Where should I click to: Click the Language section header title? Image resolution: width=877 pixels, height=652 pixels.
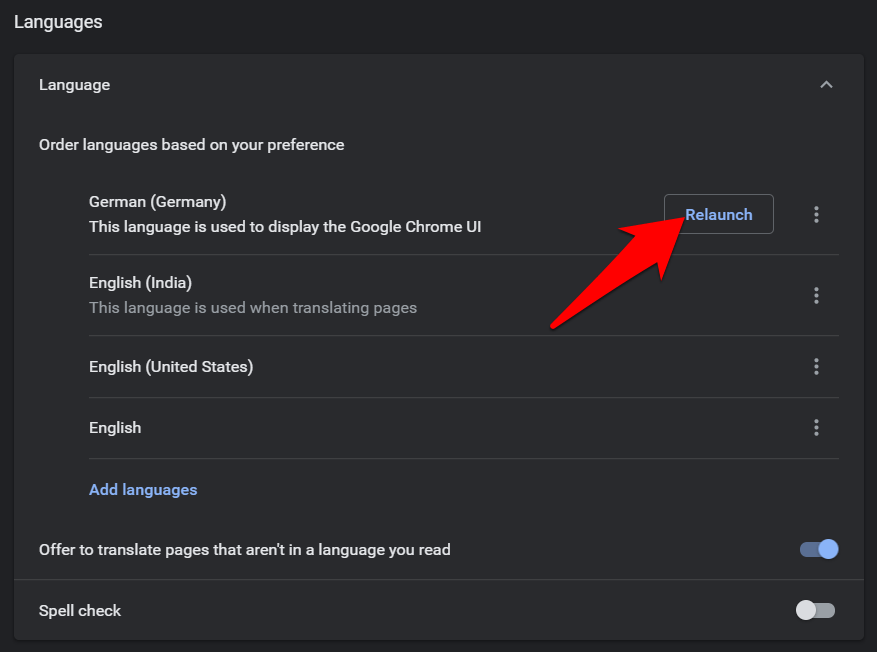(x=74, y=85)
